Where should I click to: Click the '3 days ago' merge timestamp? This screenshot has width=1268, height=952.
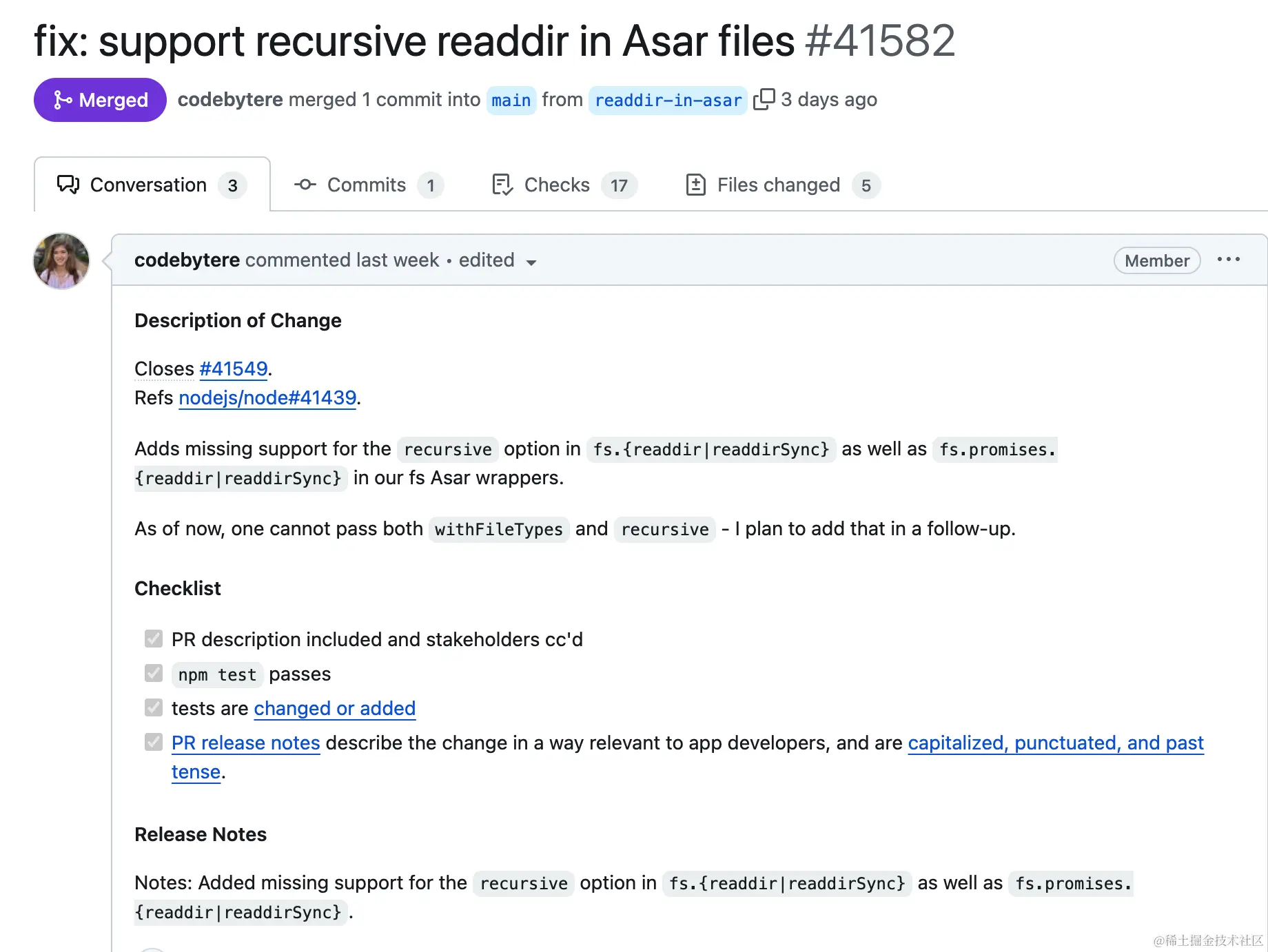(829, 100)
